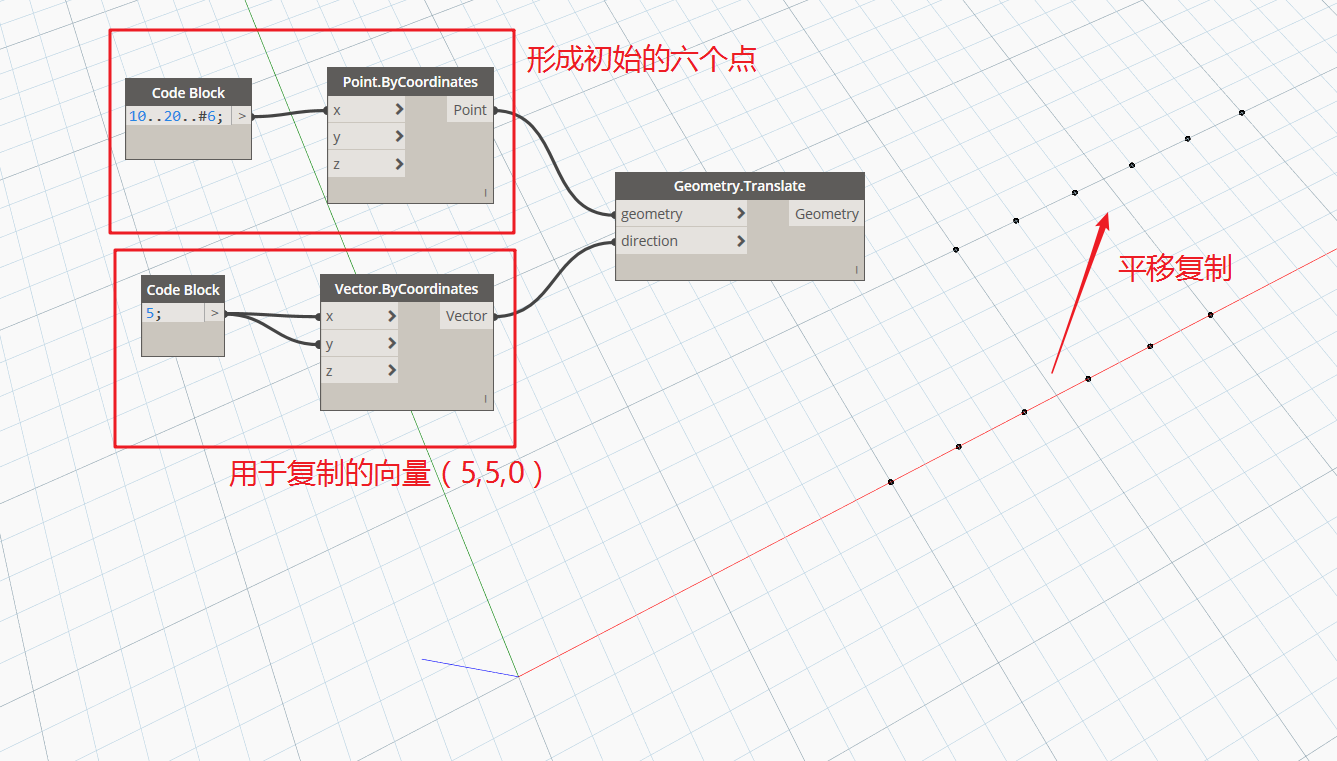This screenshot has height=761, width=1337.
Task: Open lacing indicator on Geometry.Translate node
Action: click(856, 270)
